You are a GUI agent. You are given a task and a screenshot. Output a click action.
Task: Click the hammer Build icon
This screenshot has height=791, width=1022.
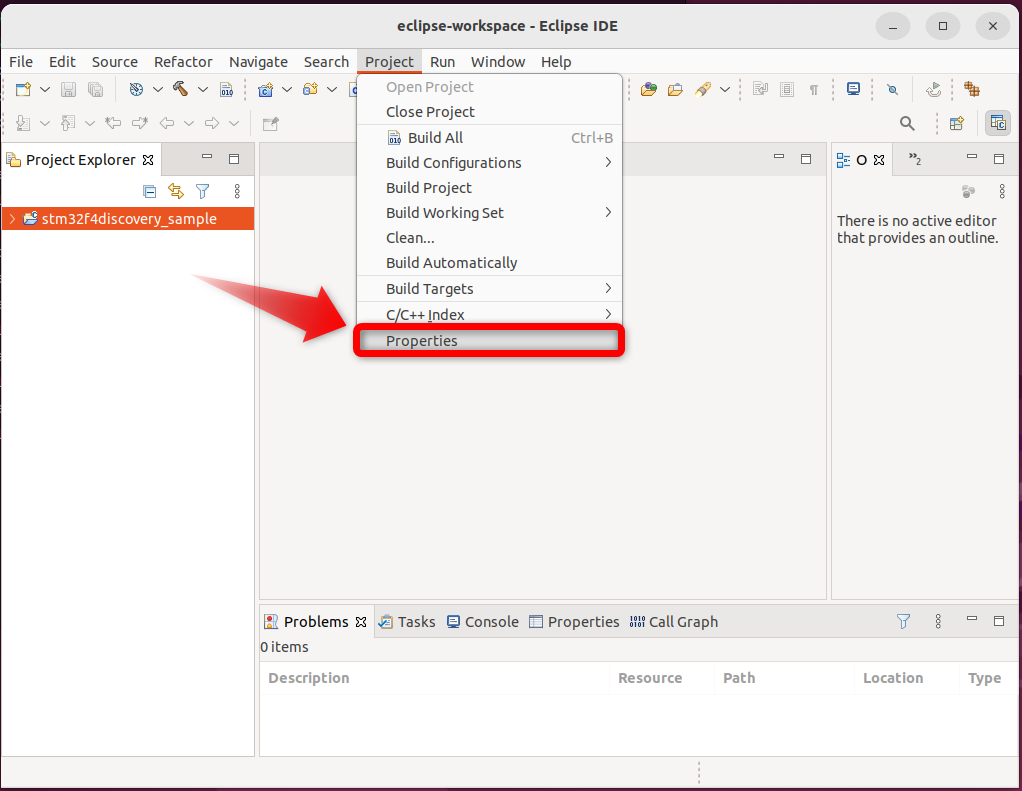pyautogui.click(x=181, y=89)
